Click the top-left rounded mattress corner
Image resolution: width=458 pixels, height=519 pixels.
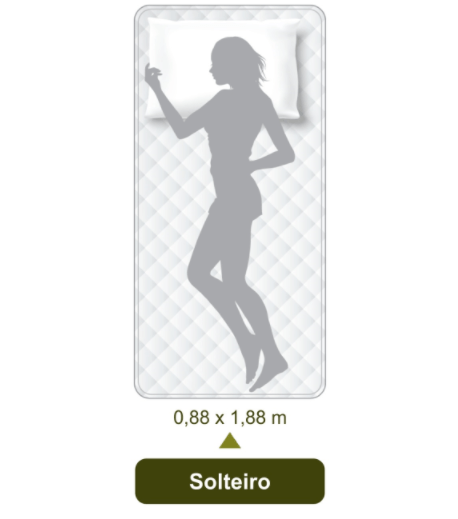pos(142,12)
